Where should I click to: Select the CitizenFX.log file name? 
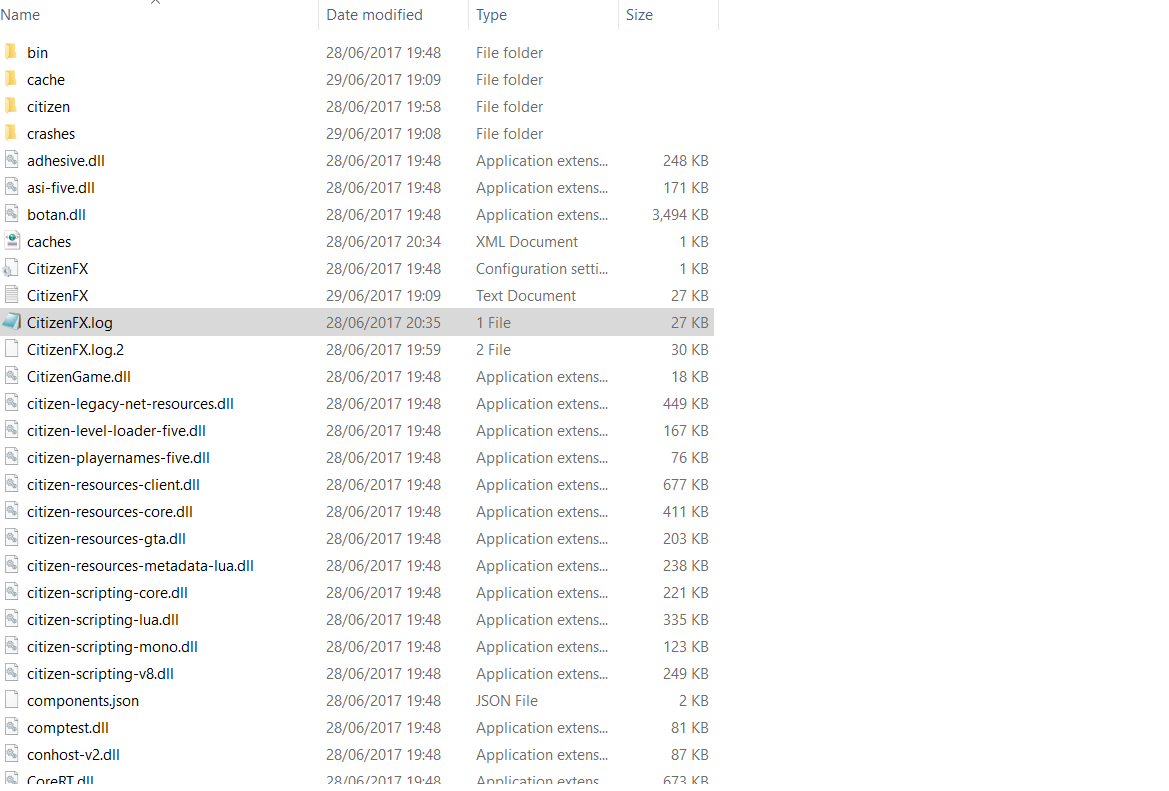click(69, 322)
